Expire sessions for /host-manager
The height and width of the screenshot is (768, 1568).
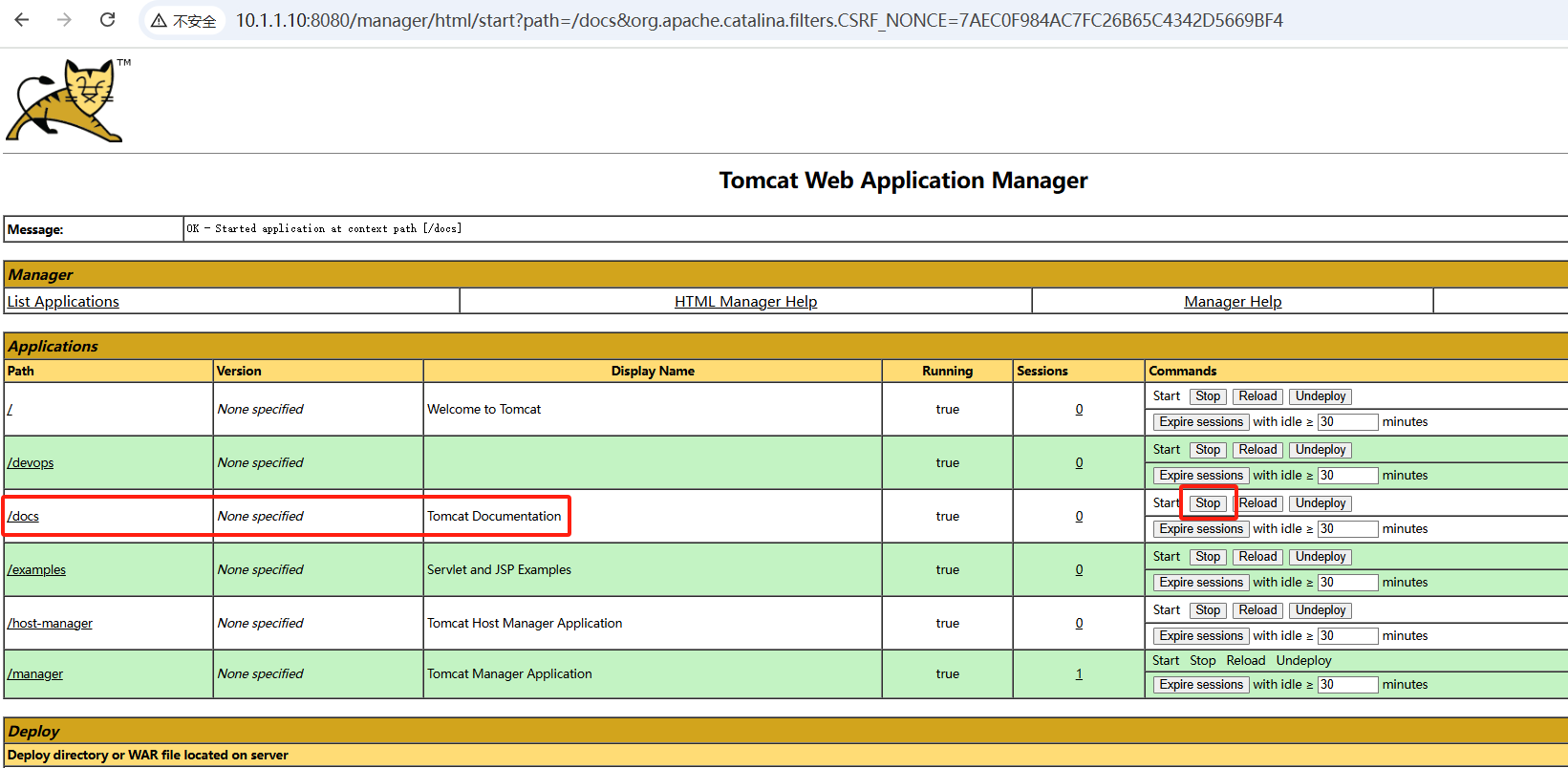1201,636
